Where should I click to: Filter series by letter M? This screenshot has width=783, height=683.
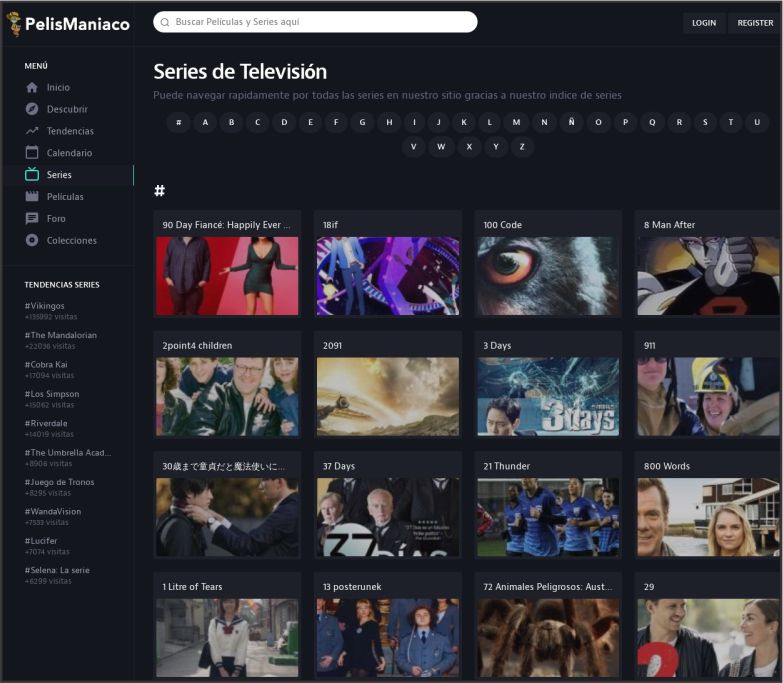517,123
